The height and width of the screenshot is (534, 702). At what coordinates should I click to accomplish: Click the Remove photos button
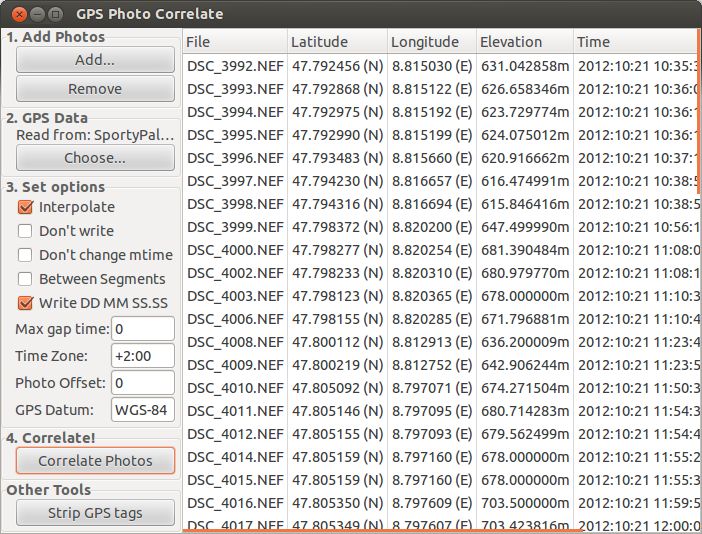tap(95, 89)
